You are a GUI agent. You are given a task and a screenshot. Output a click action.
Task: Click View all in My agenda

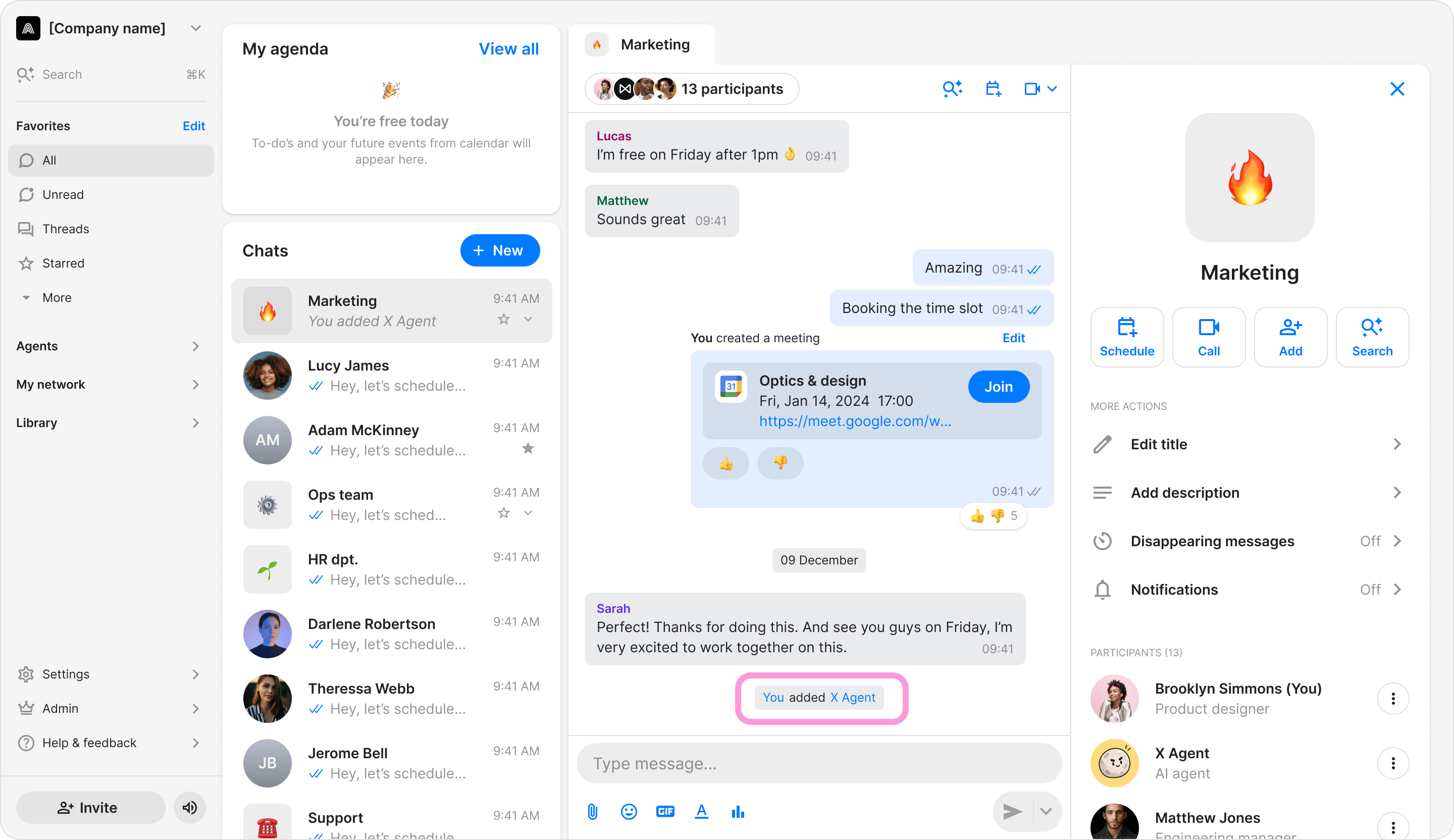pos(508,48)
